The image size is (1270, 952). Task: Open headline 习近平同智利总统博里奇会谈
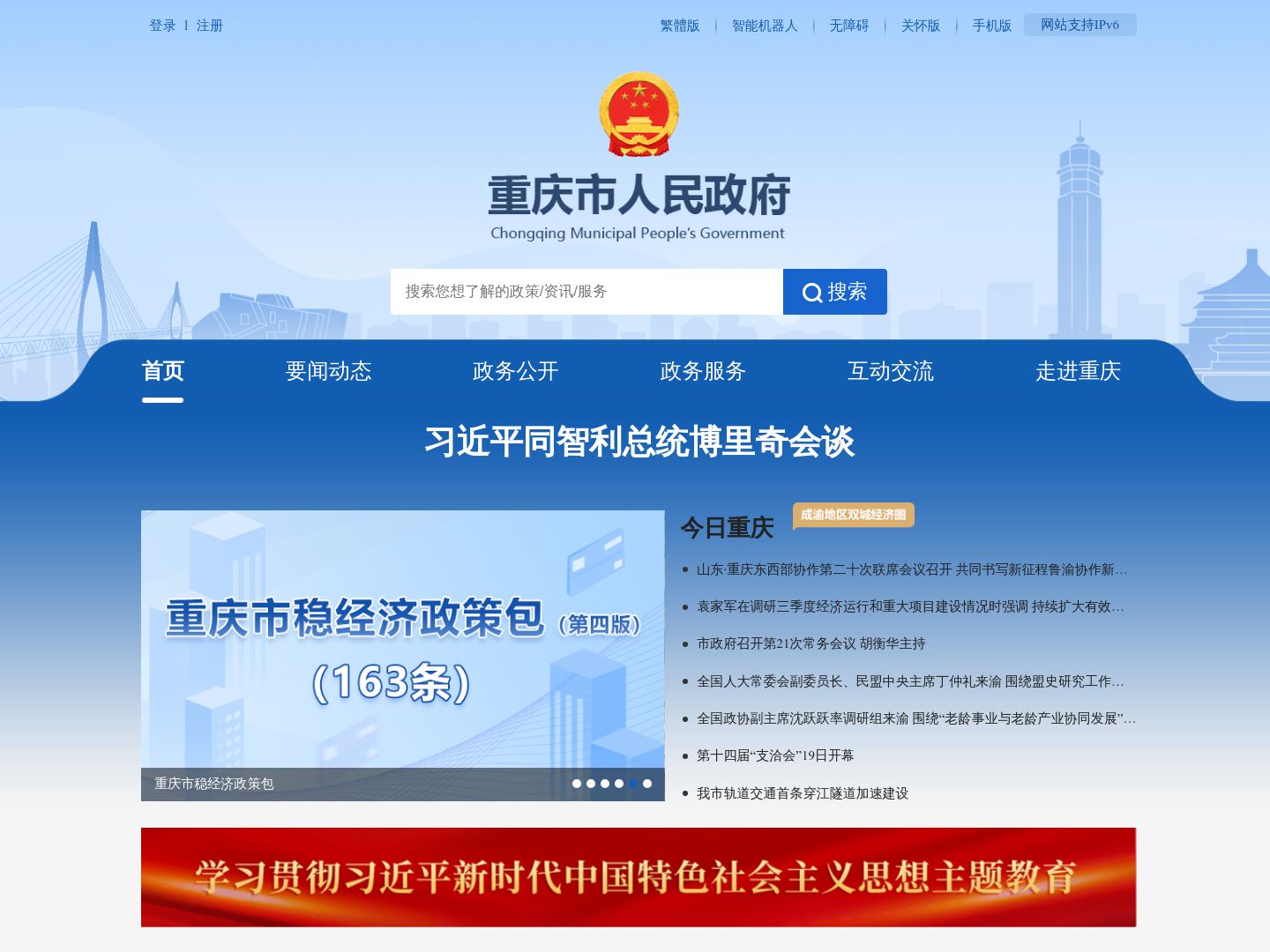[639, 442]
